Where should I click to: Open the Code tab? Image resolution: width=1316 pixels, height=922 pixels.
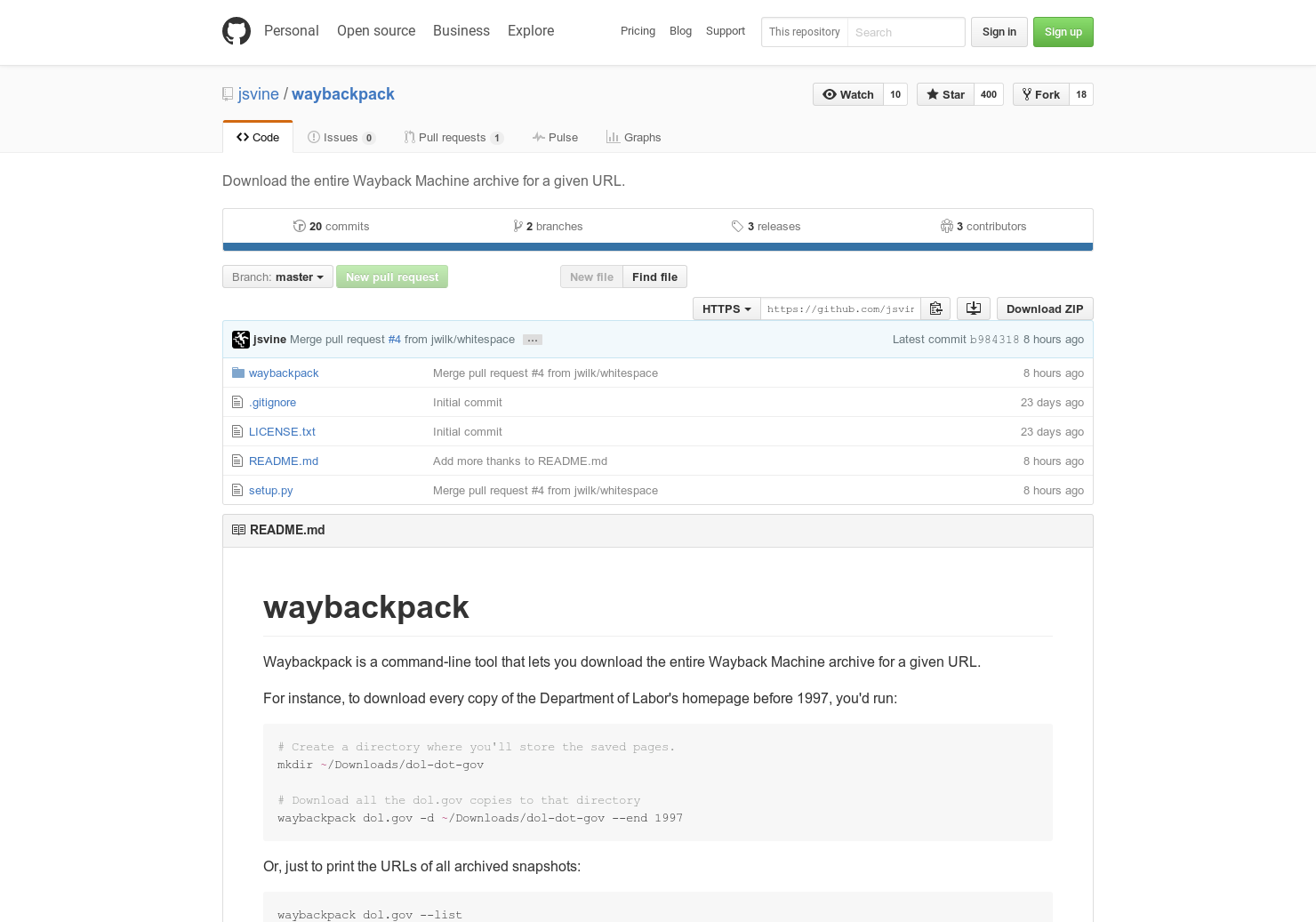(x=258, y=137)
